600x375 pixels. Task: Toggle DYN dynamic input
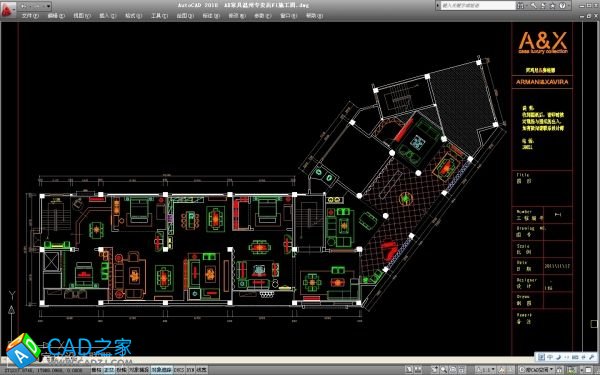coord(191,370)
